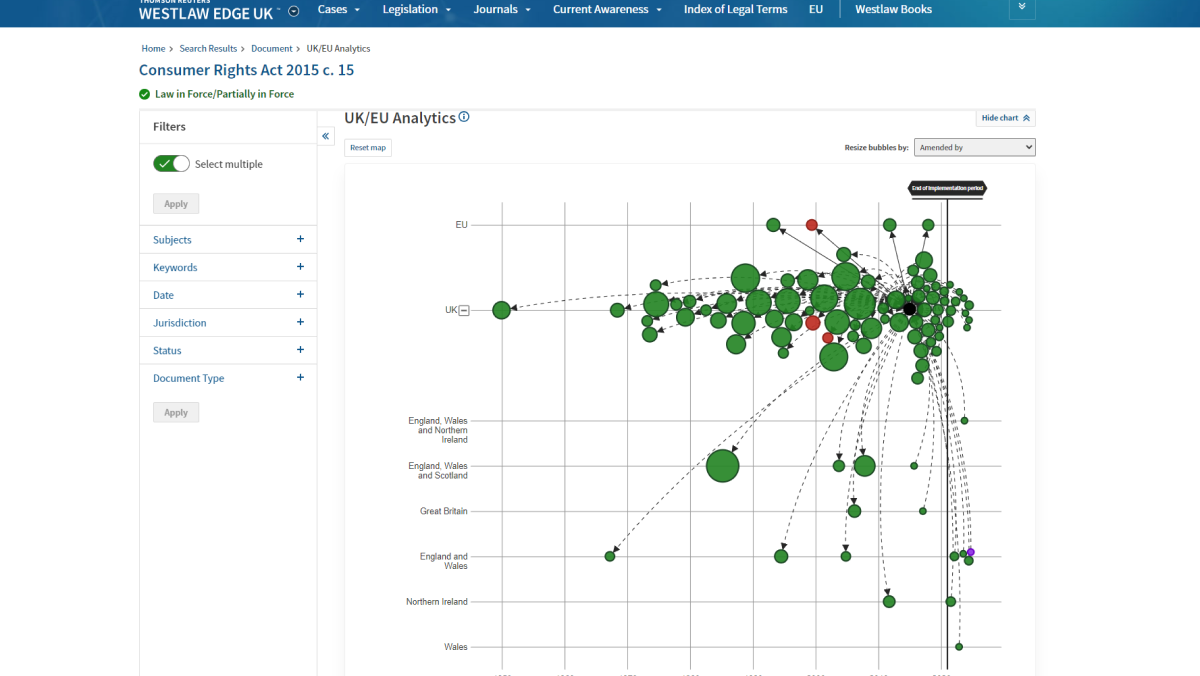Image resolution: width=1200 pixels, height=676 pixels.
Task: Click the Thomson Reuters orb icon beside Westlaw Edge UK
Action: [293, 11]
